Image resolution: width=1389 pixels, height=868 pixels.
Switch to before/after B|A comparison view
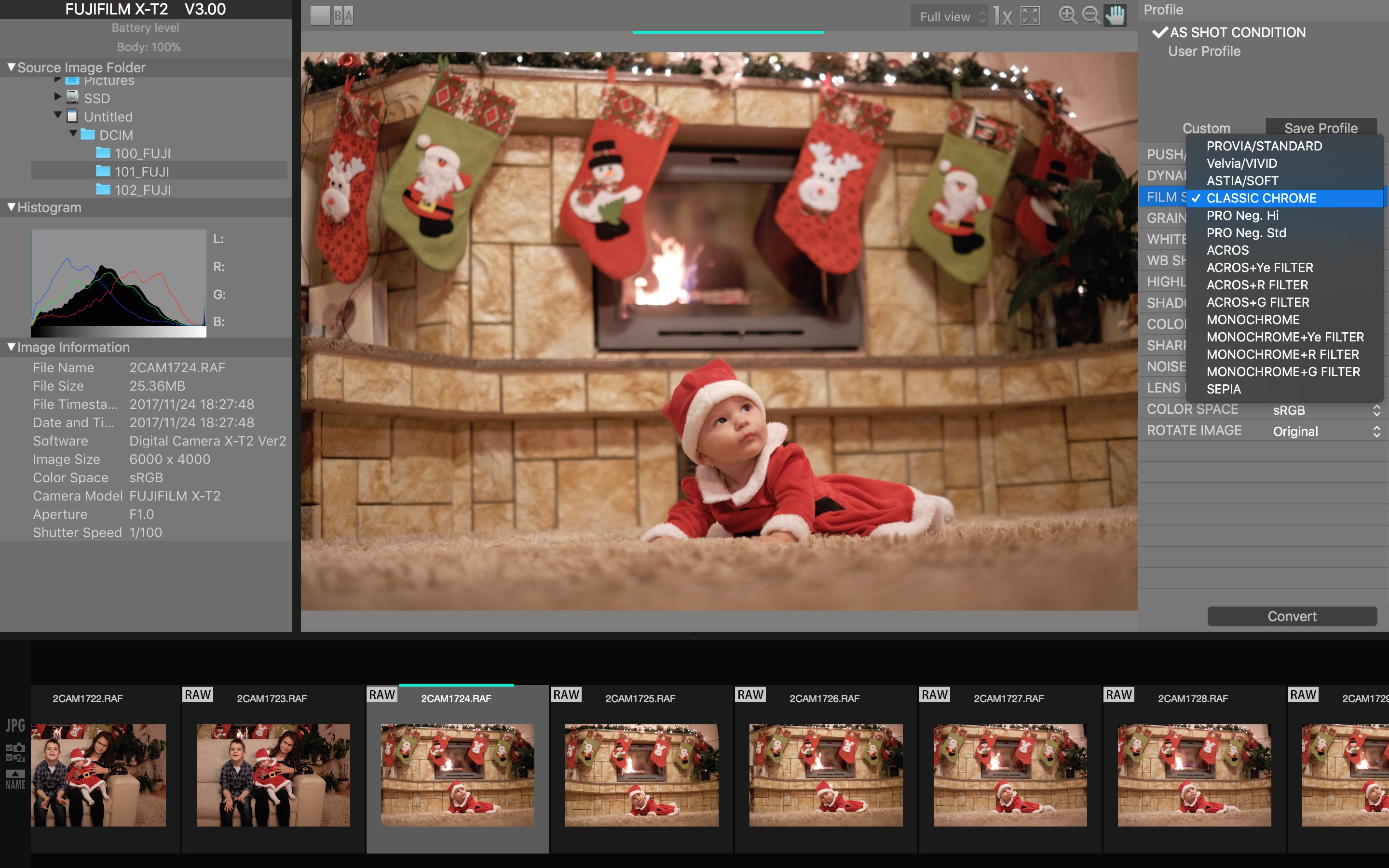point(343,15)
